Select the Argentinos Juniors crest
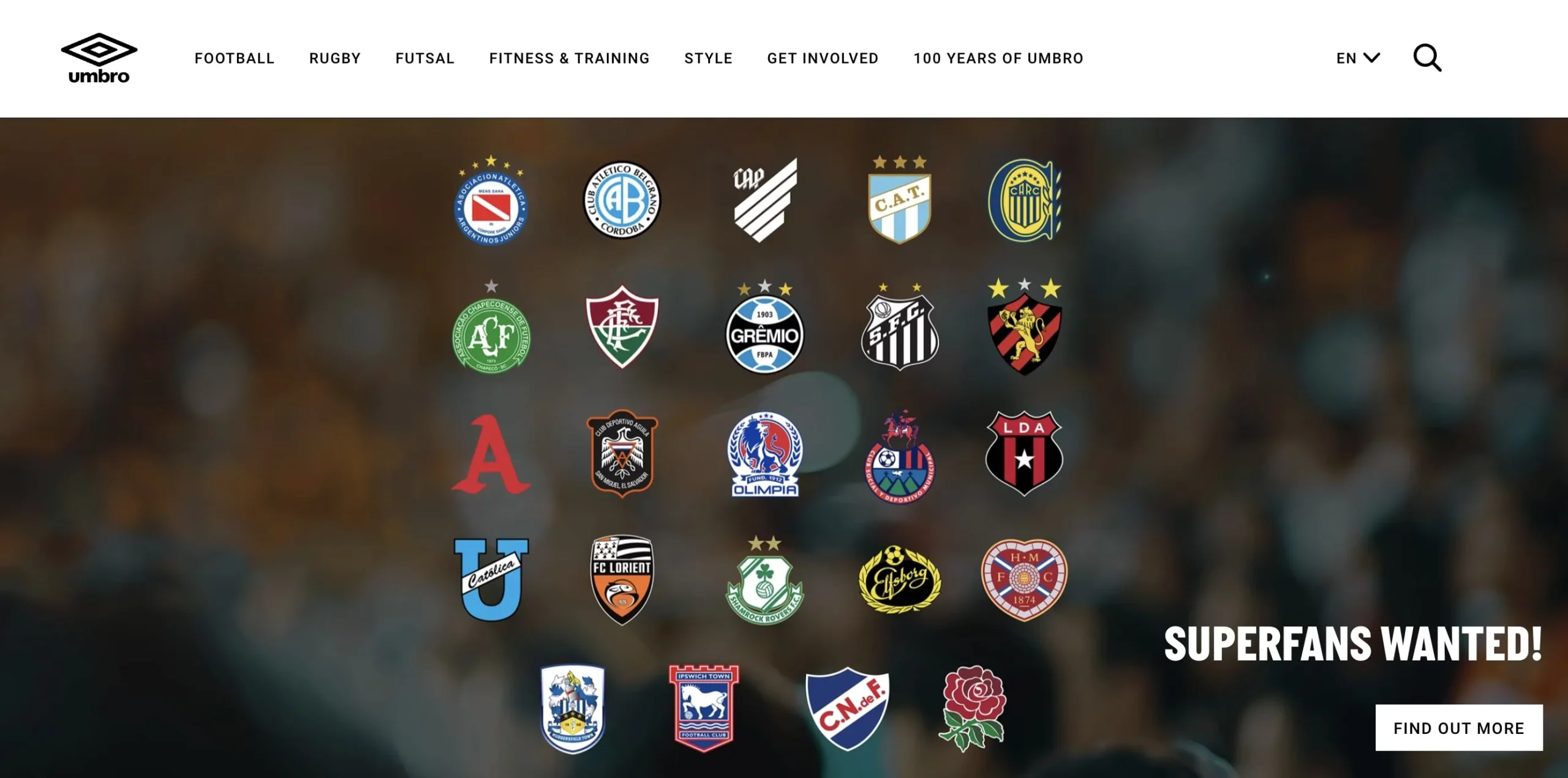Image resolution: width=1568 pixels, height=778 pixels. click(x=491, y=200)
